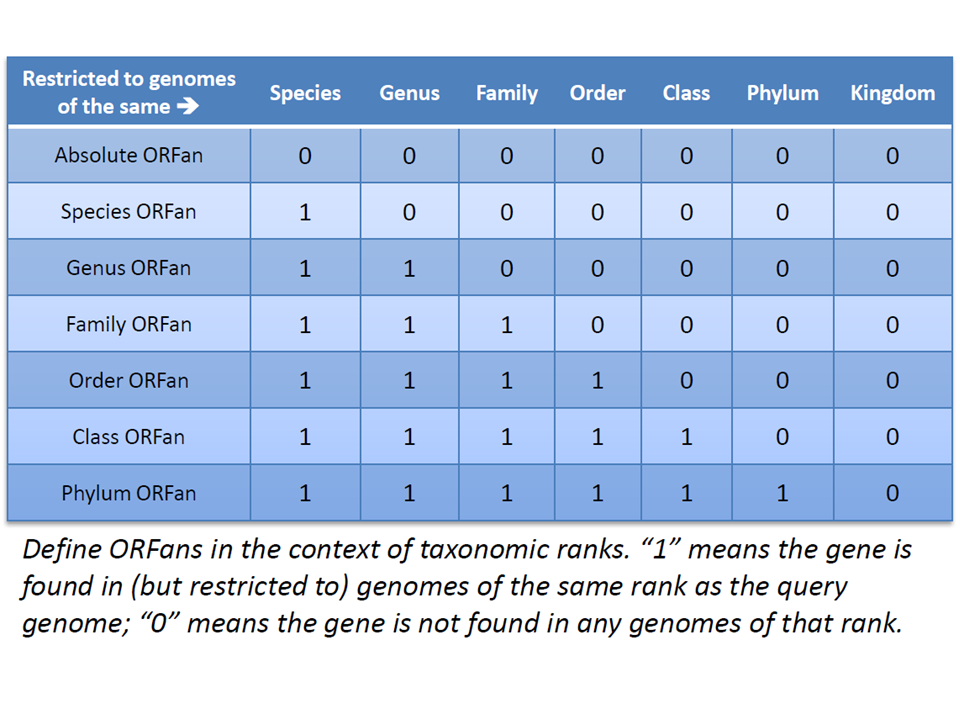
Task: Select the Species ORFan row label
Action: tap(129, 212)
